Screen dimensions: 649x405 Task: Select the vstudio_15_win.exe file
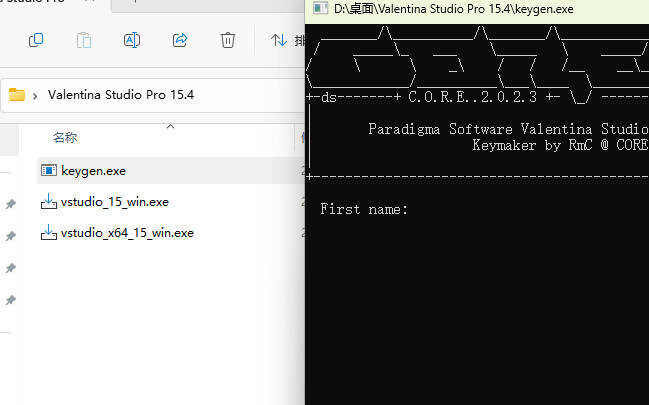[114, 202]
